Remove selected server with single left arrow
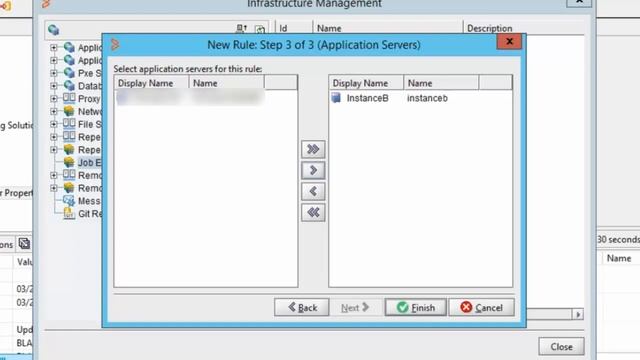Screen dimensions: 640x360 pyautogui.click(x=313, y=191)
